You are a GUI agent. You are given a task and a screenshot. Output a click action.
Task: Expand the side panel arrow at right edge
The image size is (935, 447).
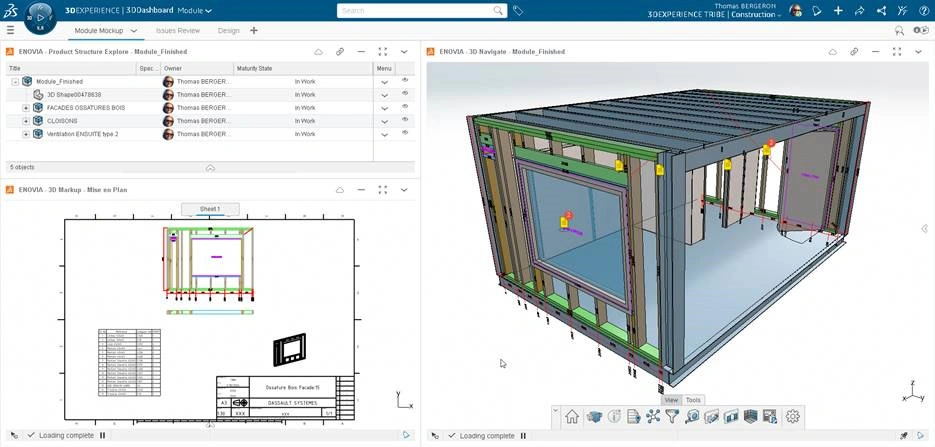pos(924,228)
